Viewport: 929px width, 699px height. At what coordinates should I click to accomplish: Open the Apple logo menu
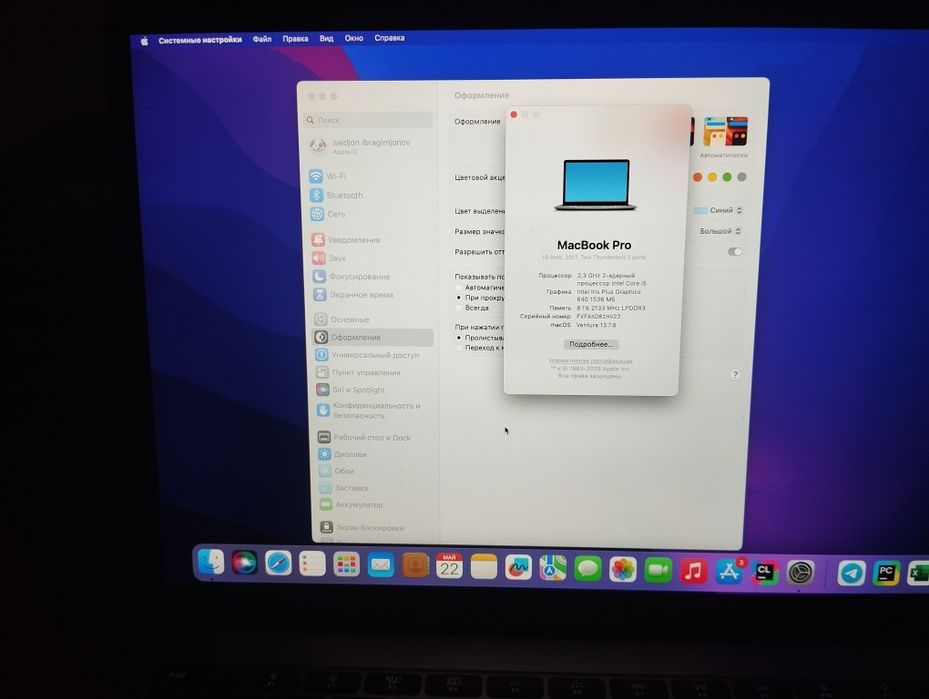coord(144,41)
